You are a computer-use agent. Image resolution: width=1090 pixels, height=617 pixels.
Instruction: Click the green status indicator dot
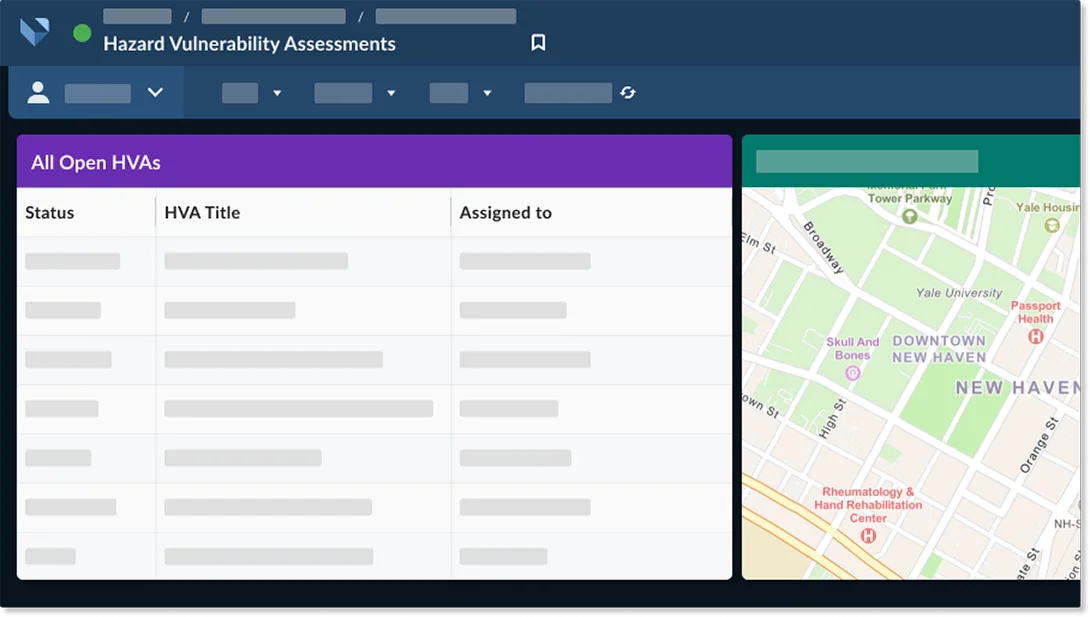82,33
